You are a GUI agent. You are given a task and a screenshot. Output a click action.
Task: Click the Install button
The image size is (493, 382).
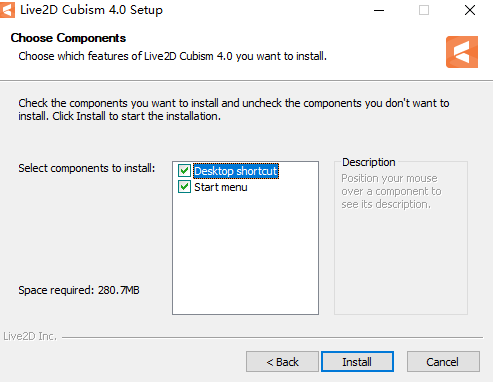[357, 362]
